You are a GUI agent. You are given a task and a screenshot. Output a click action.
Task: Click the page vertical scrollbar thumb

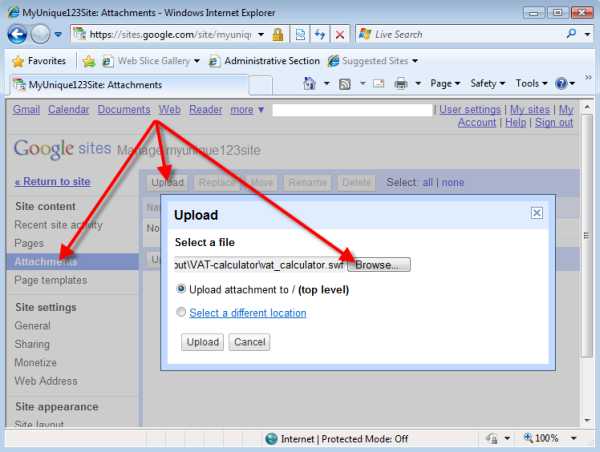[x=587, y=235]
